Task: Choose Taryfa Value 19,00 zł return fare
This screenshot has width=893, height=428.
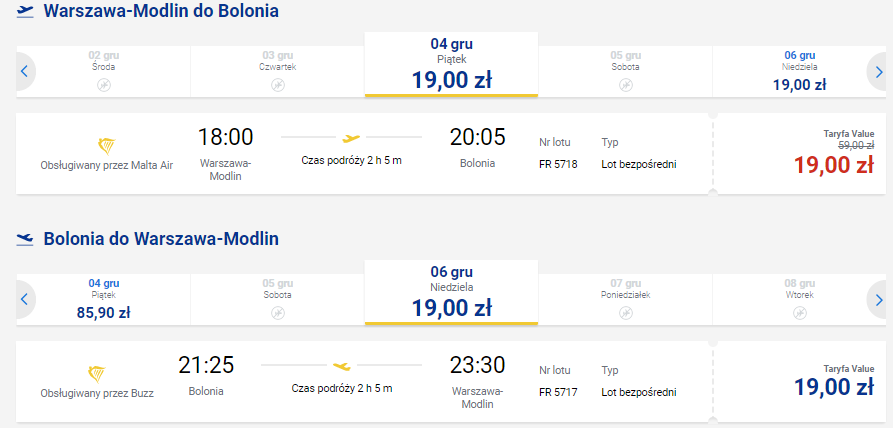Action: point(834,387)
